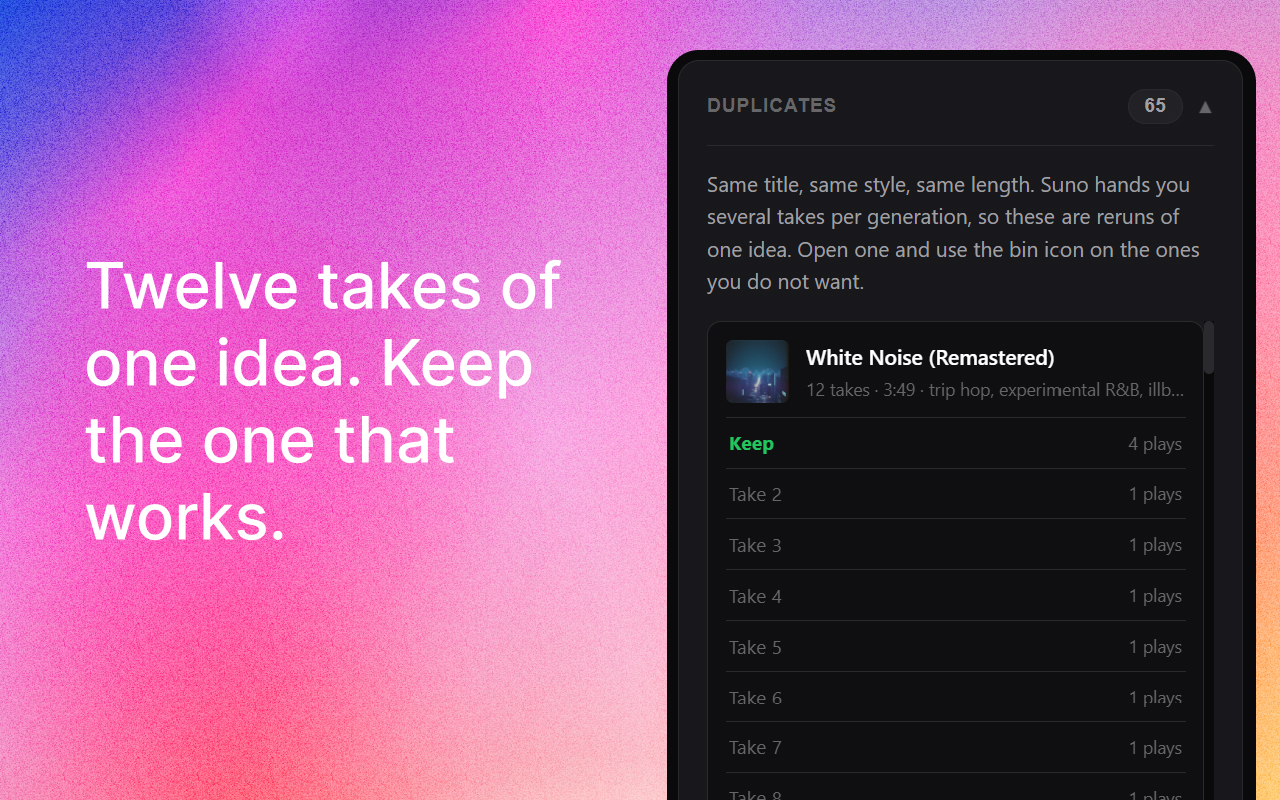Screen dimensions: 1280x800
Task: Select the White Noise (Remastered) title
Action: 930,358
